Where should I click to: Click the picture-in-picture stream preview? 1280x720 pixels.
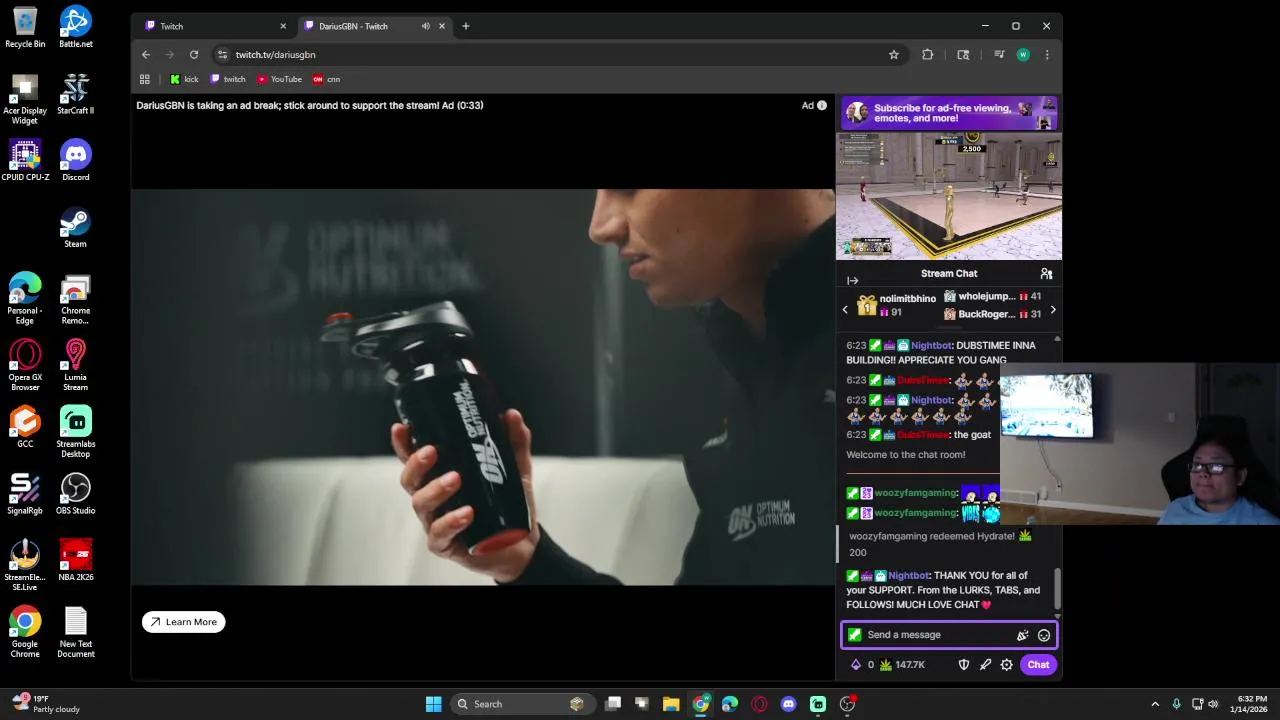949,196
